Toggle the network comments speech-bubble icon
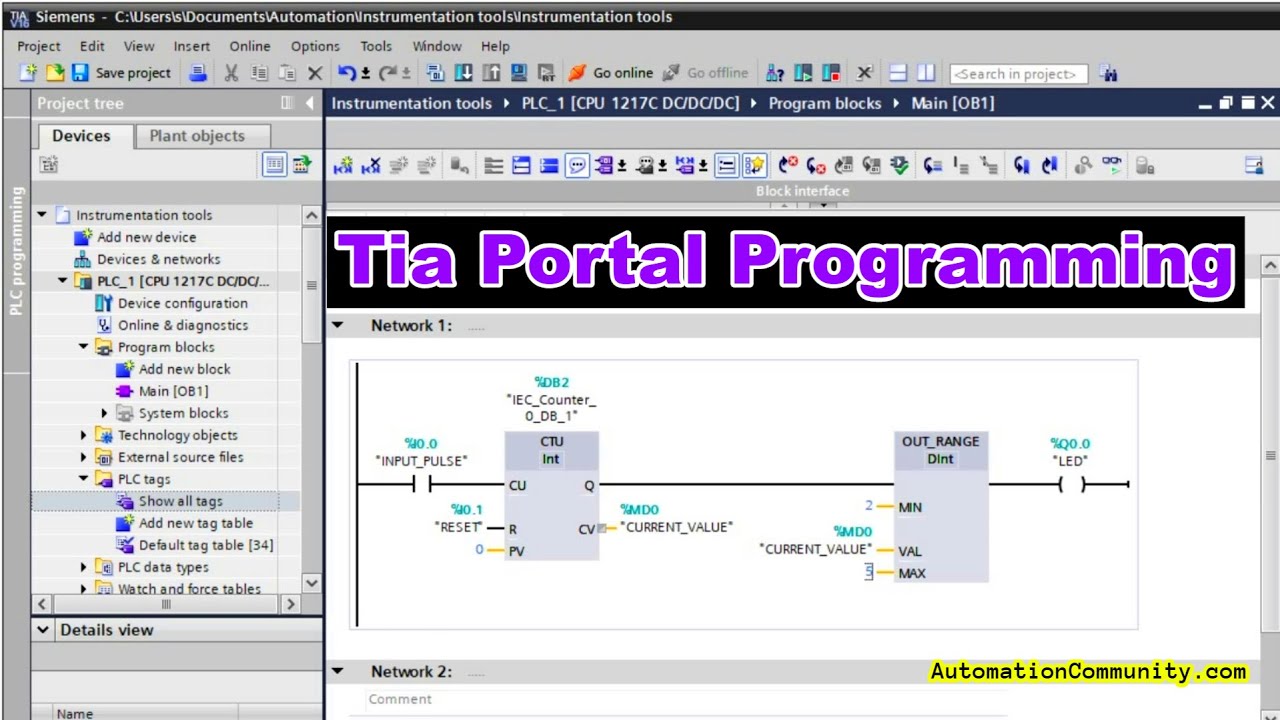1280x720 pixels. pyautogui.click(x=577, y=166)
